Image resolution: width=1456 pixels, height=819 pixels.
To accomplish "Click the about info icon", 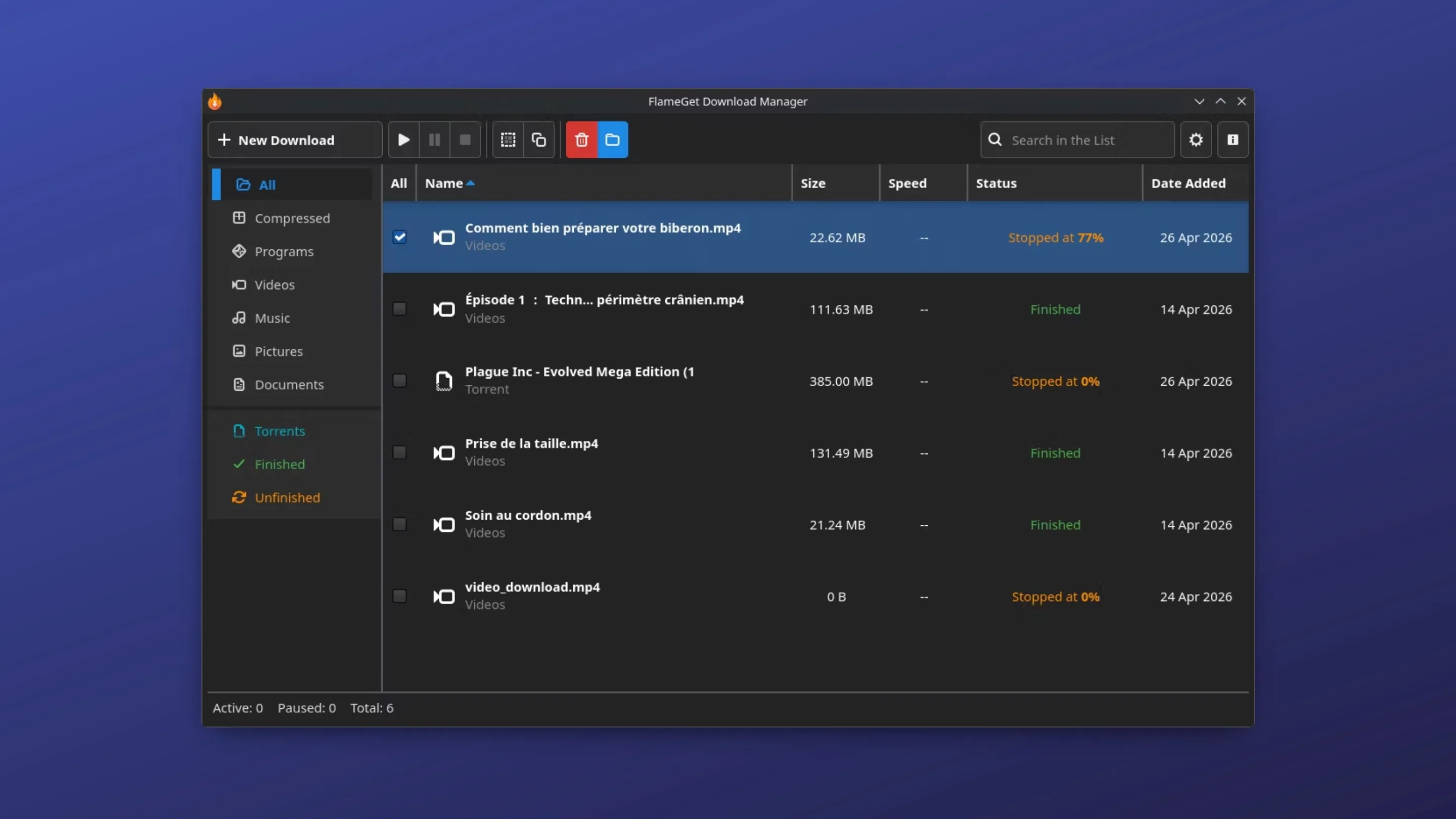I will click(x=1233, y=140).
